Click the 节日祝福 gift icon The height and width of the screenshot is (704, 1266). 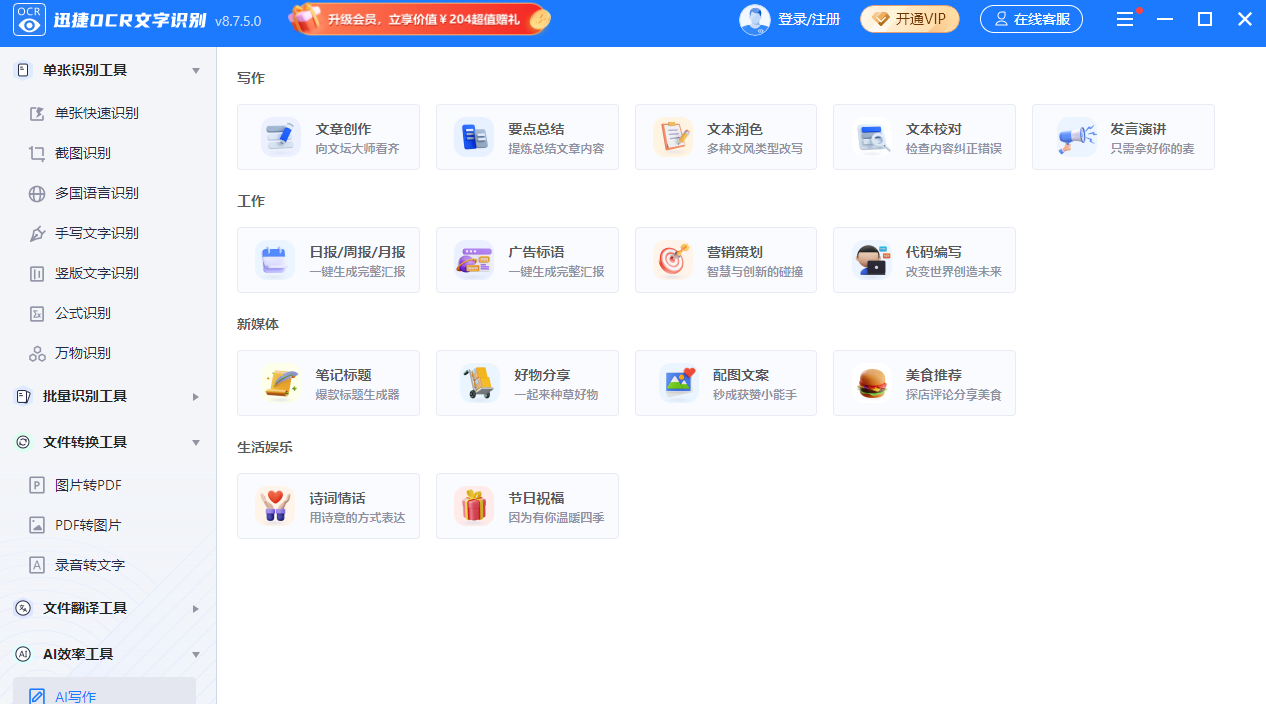click(473, 505)
